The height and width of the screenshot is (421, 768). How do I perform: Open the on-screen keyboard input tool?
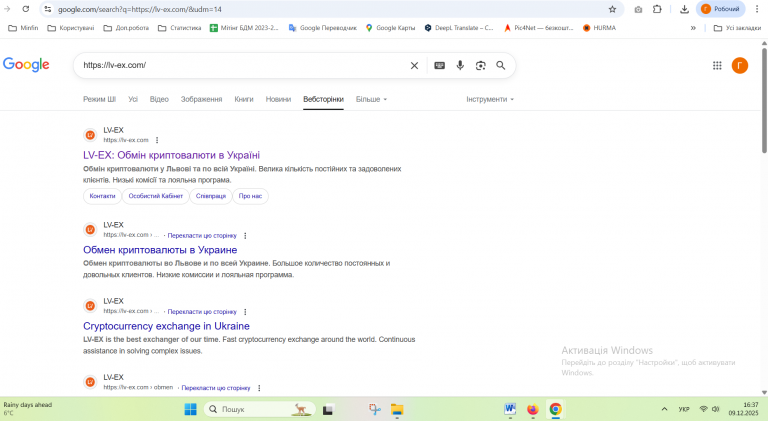(x=439, y=65)
